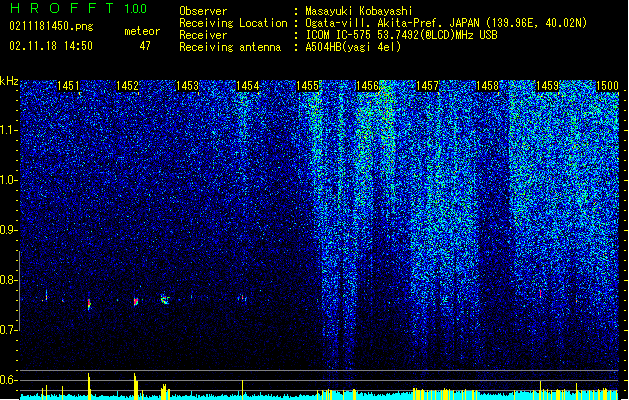Click the meteor echo just after 1452
The image size is (629, 400).
(136, 301)
